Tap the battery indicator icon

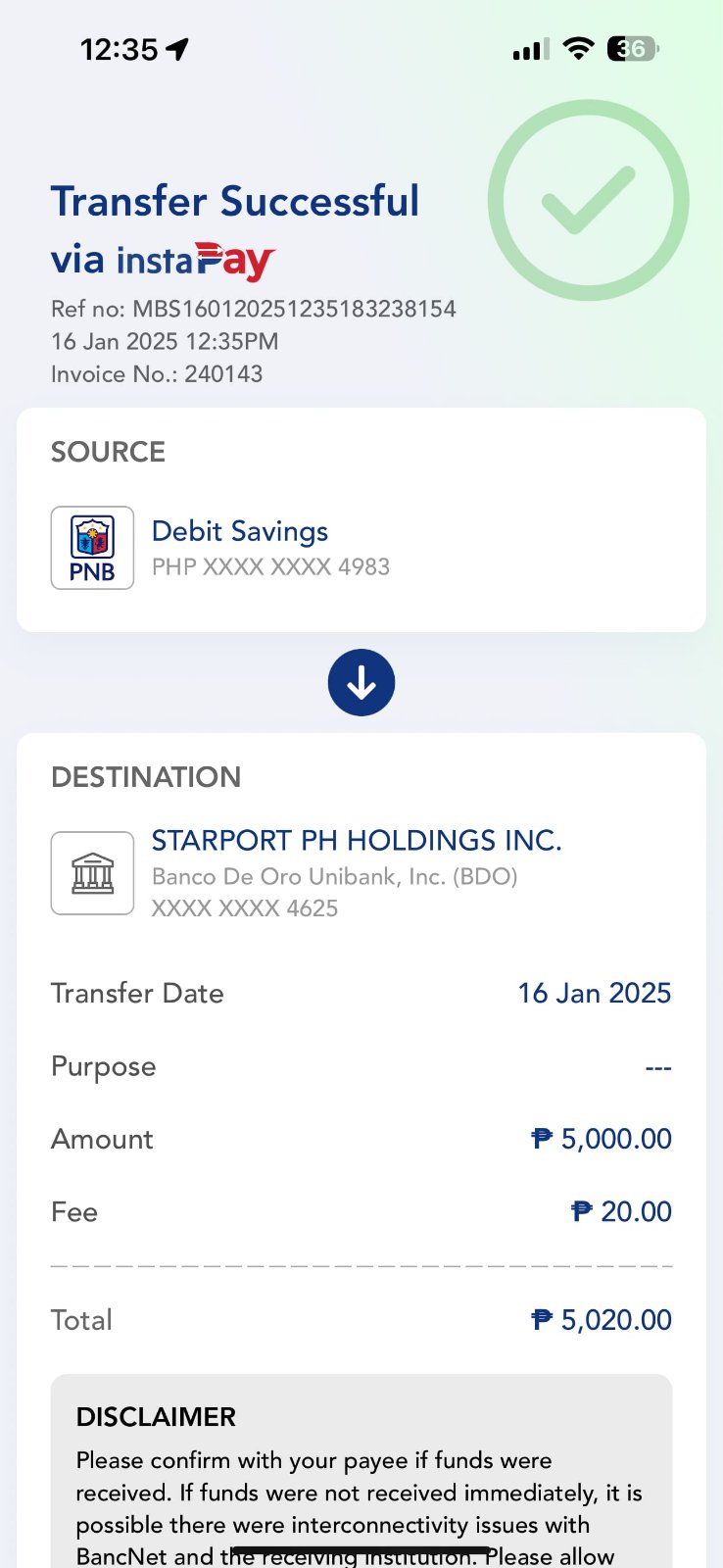(633, 48)
